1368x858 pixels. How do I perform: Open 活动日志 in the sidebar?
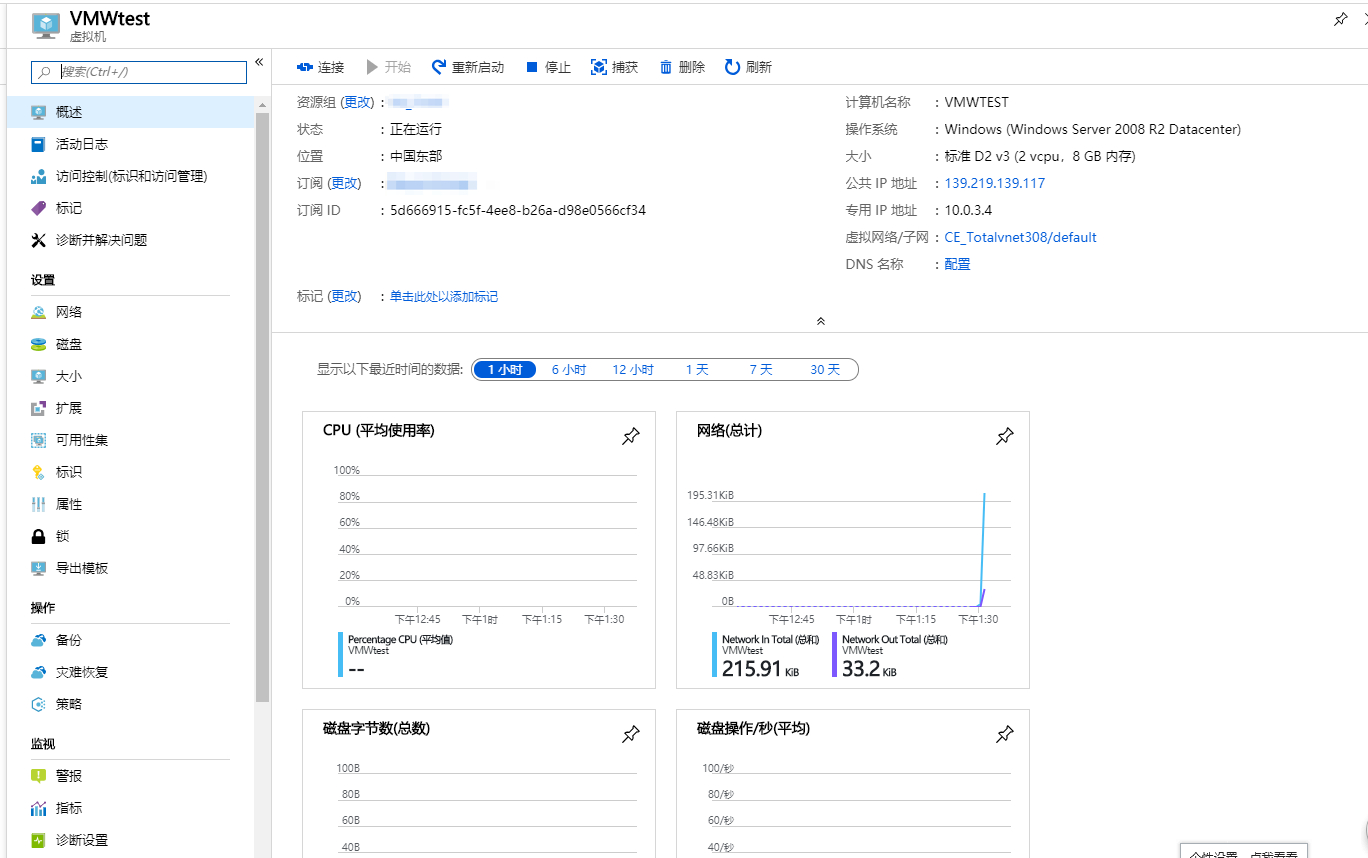click(131, 144)
